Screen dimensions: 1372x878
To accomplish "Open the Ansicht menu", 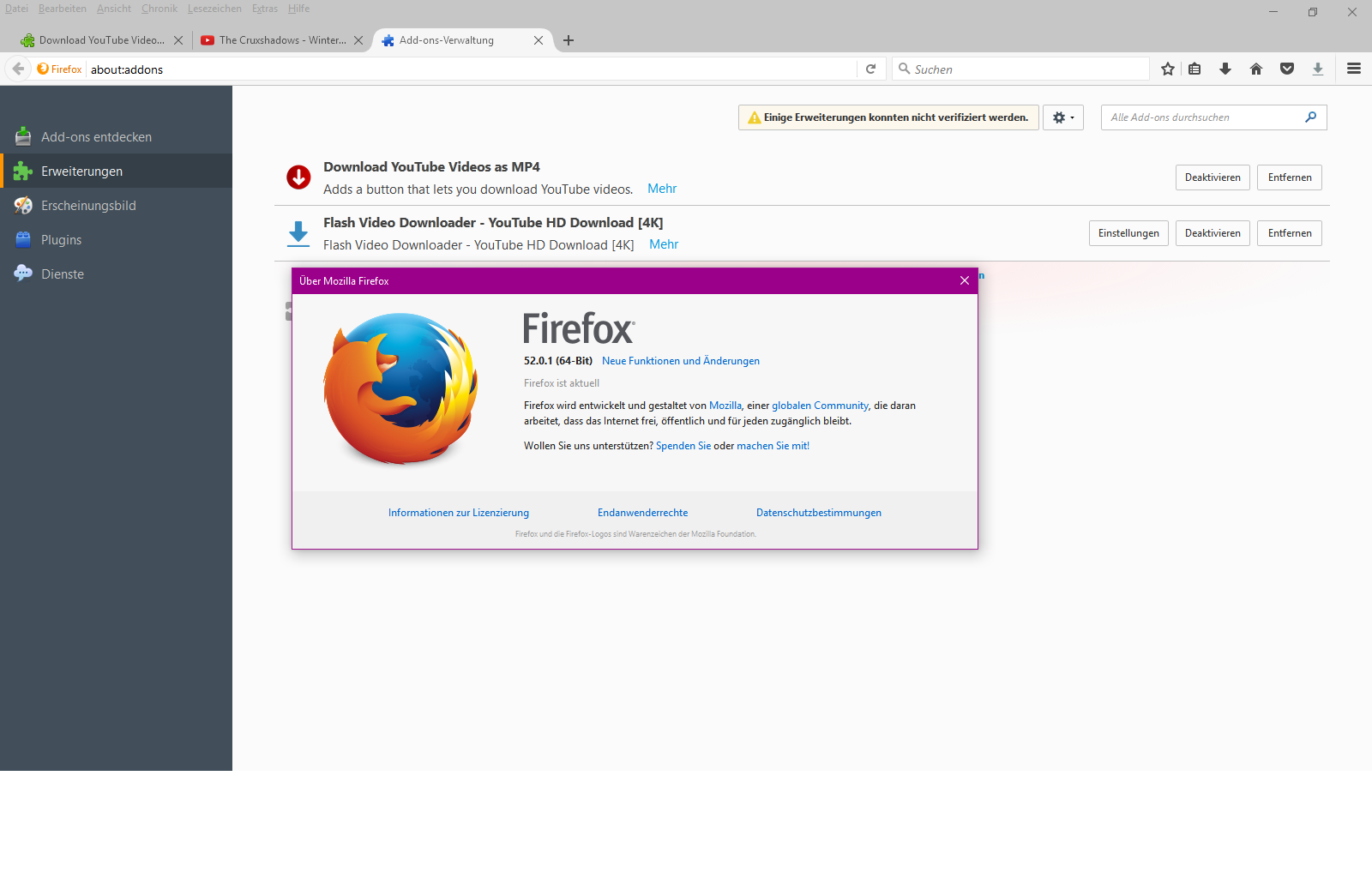I will 114,9.
